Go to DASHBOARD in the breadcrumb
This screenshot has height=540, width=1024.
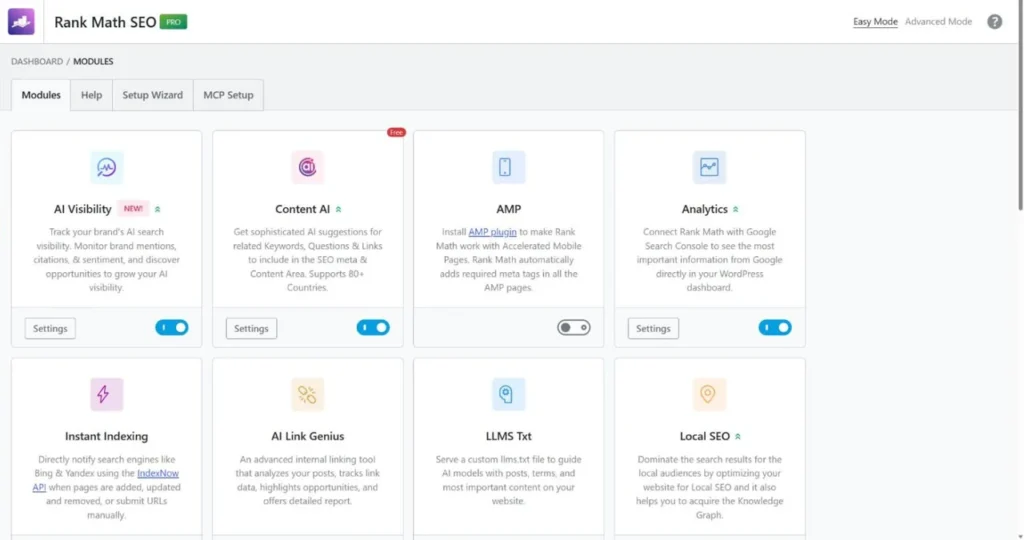(x=37, y=61)
